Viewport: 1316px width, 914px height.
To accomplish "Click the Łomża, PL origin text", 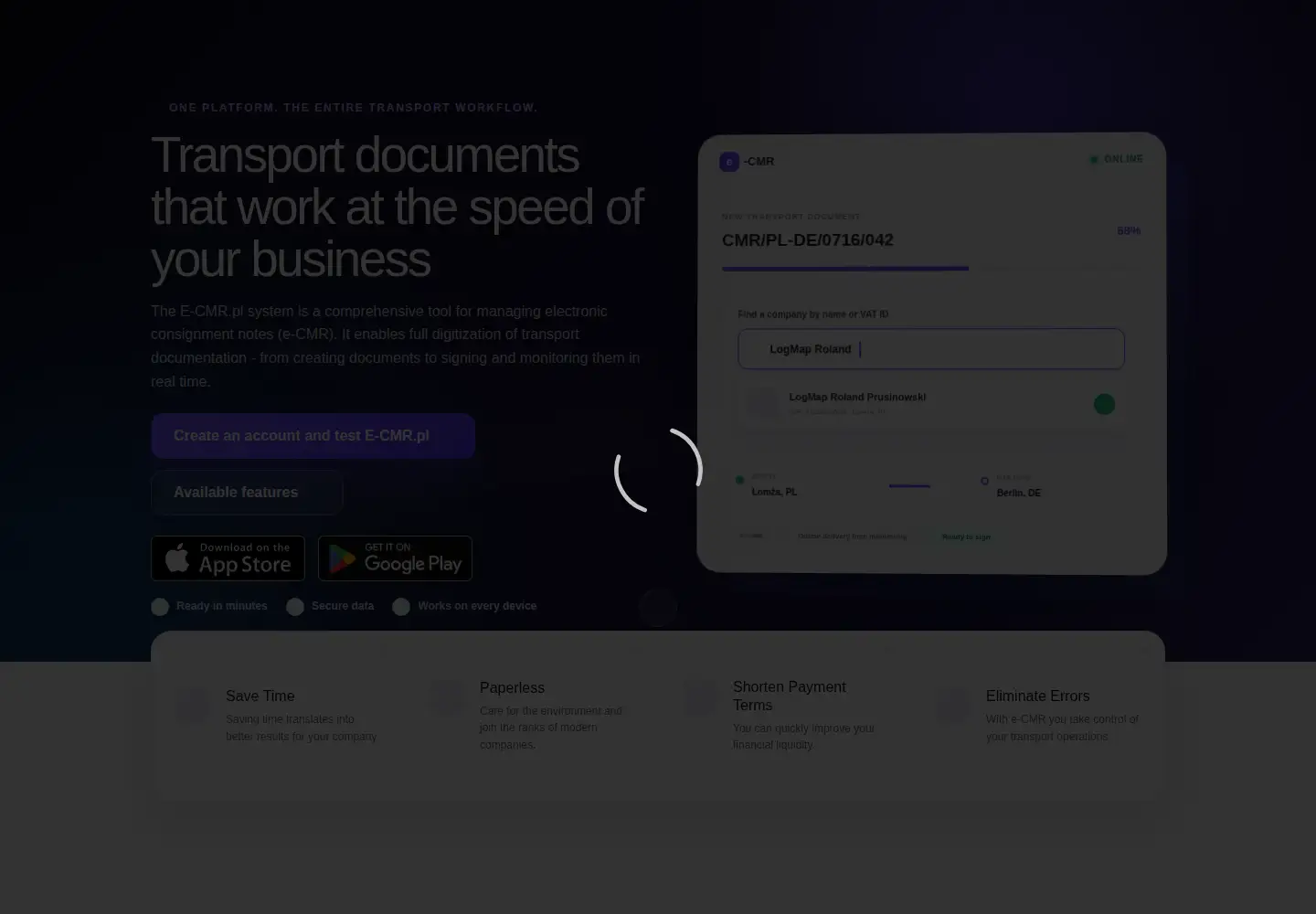I will point(774,492).
